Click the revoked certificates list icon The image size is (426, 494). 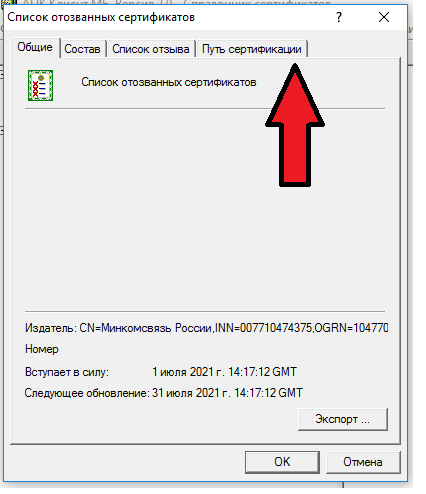point(40,85)
